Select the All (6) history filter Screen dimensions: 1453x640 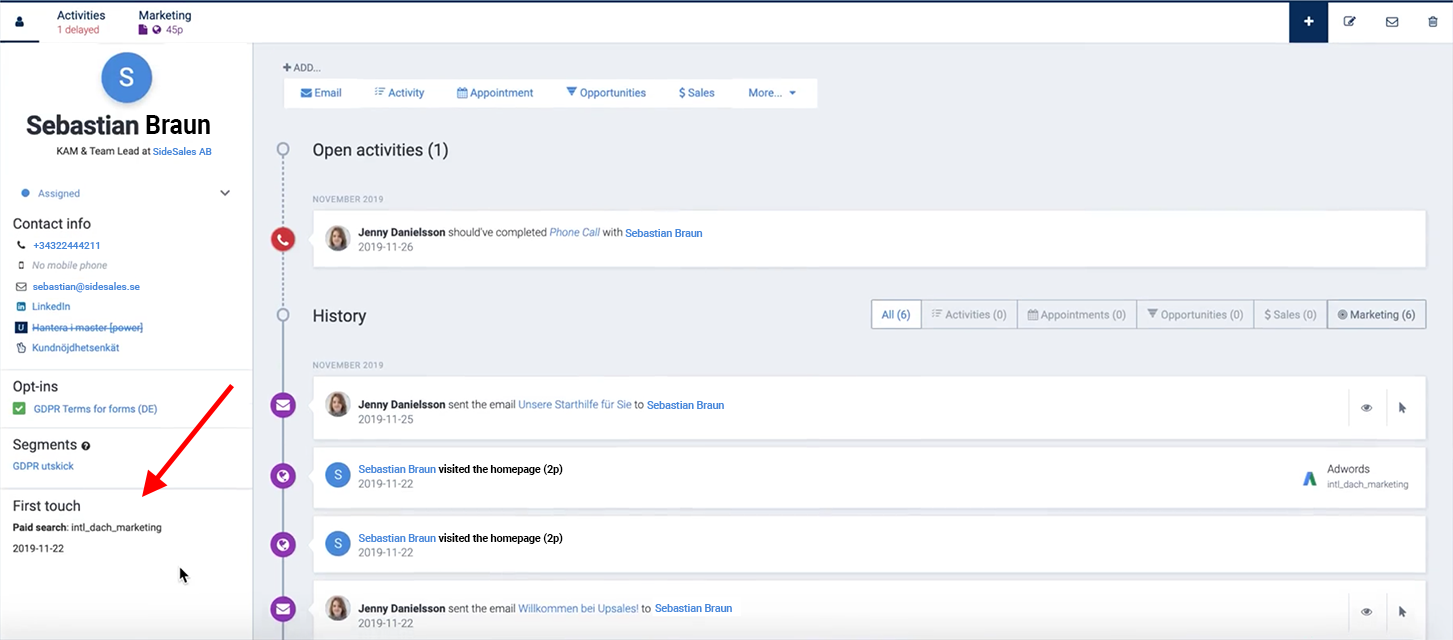tap(895, 314)
